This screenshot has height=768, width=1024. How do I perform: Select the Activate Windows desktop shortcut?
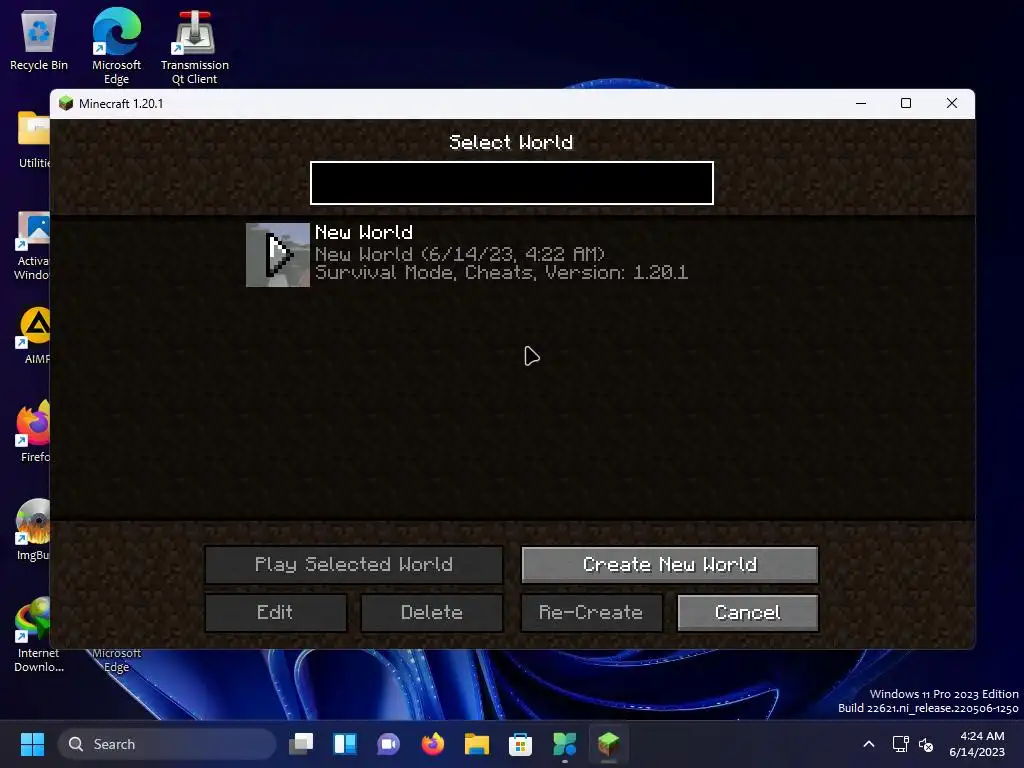[x=33, y=246]
